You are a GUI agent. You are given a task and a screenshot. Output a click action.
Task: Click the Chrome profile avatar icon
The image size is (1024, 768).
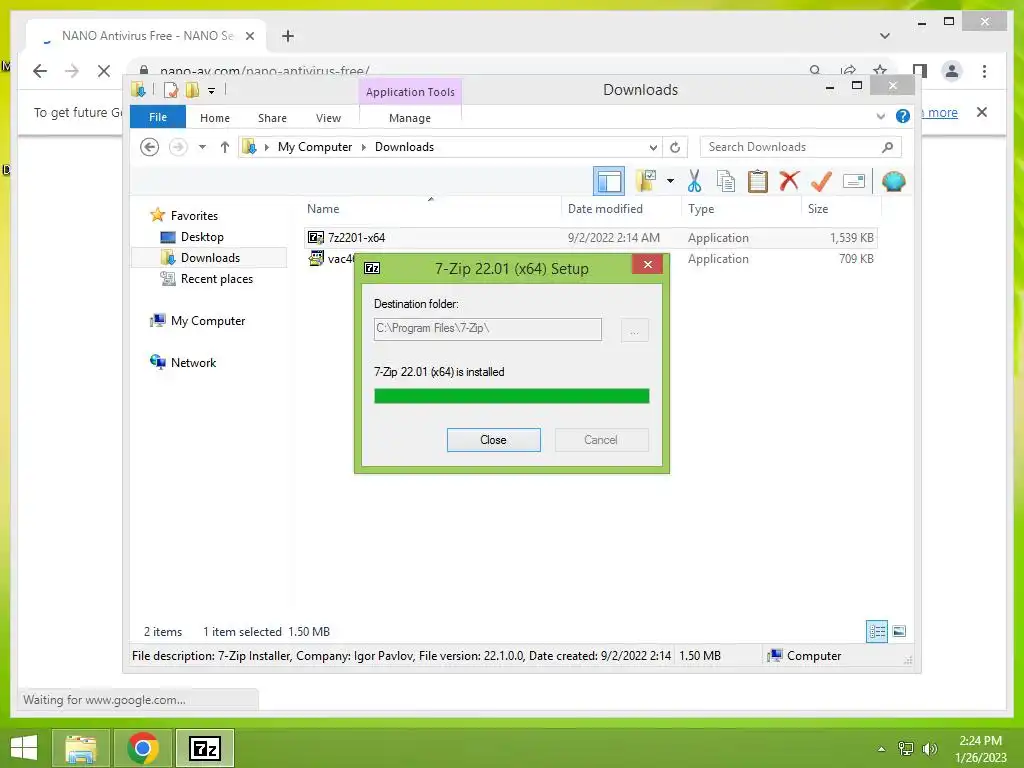[952, 71]
